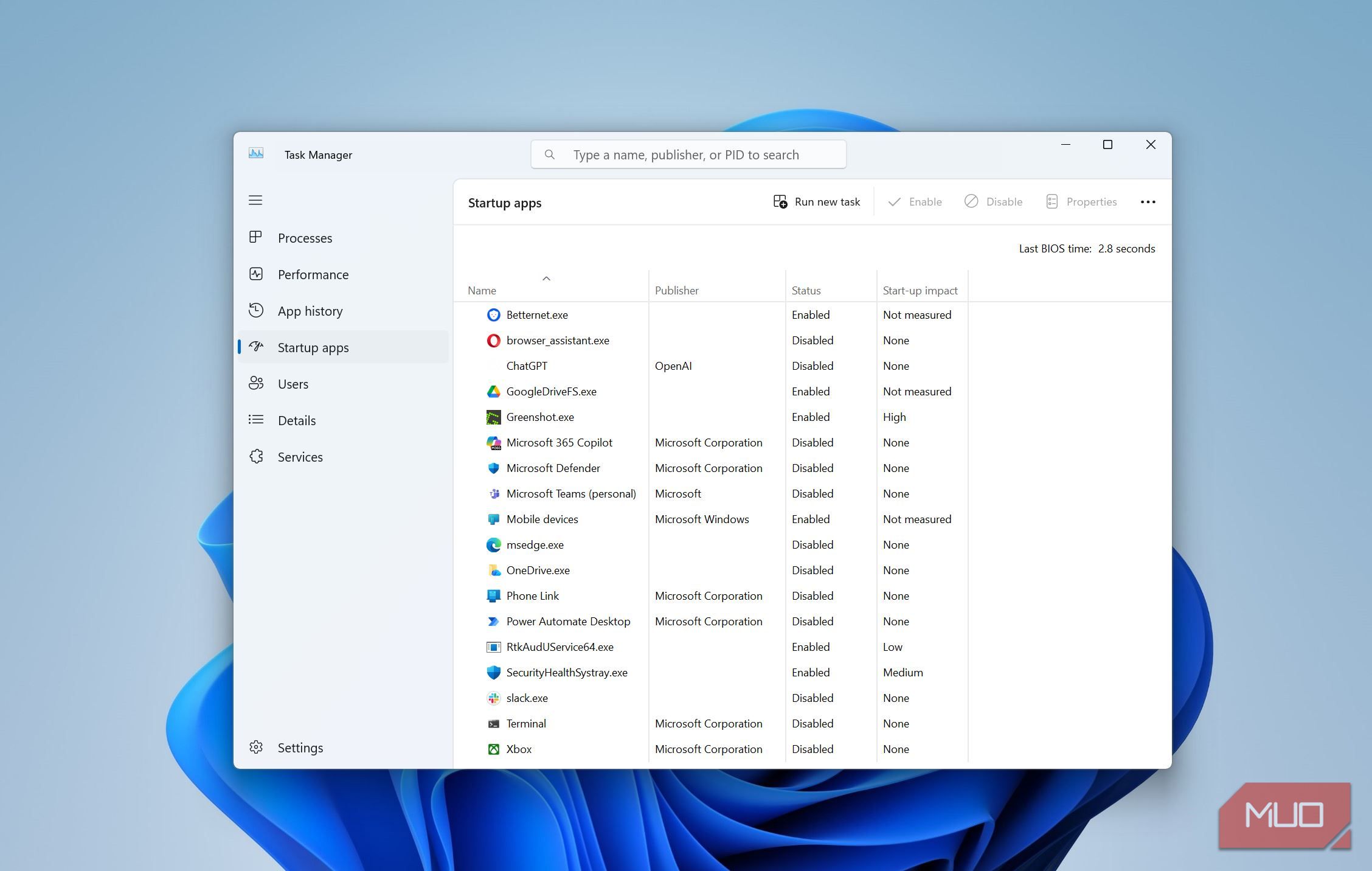
Task: Click the SecurityHealthSystray shield icon
Action: click(494, 673)
